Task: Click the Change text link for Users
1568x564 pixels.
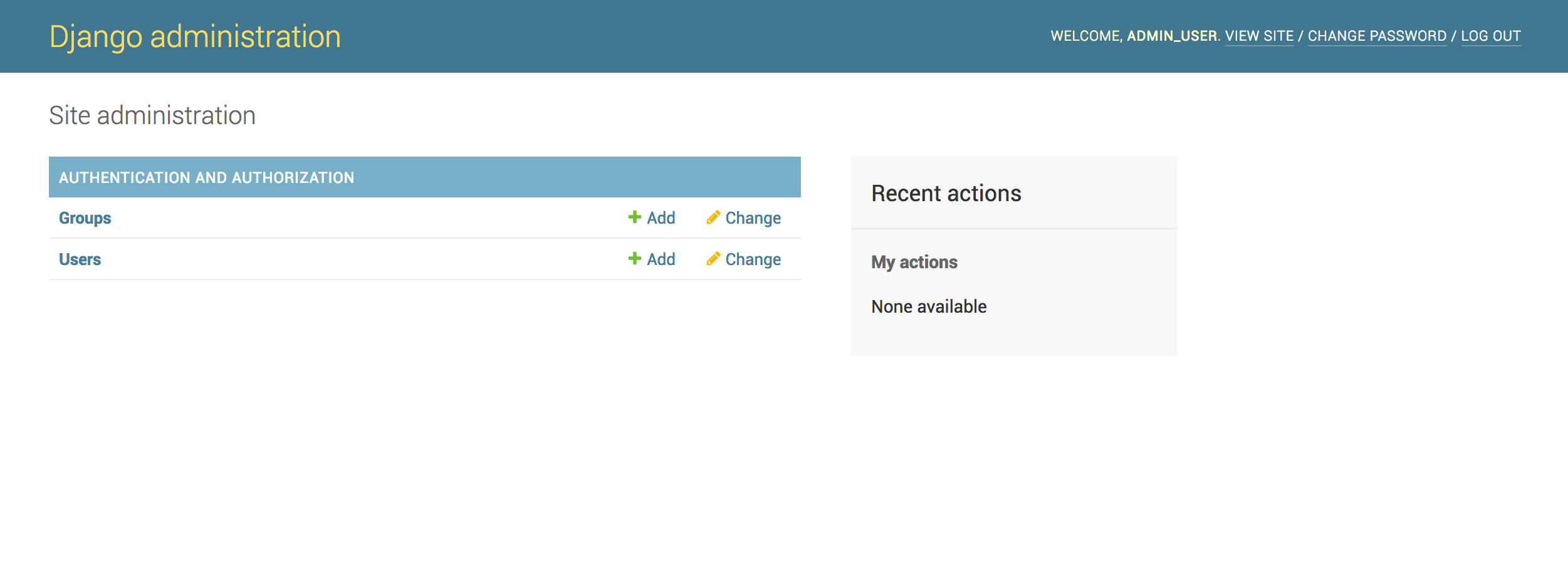Action: (753, 259)
